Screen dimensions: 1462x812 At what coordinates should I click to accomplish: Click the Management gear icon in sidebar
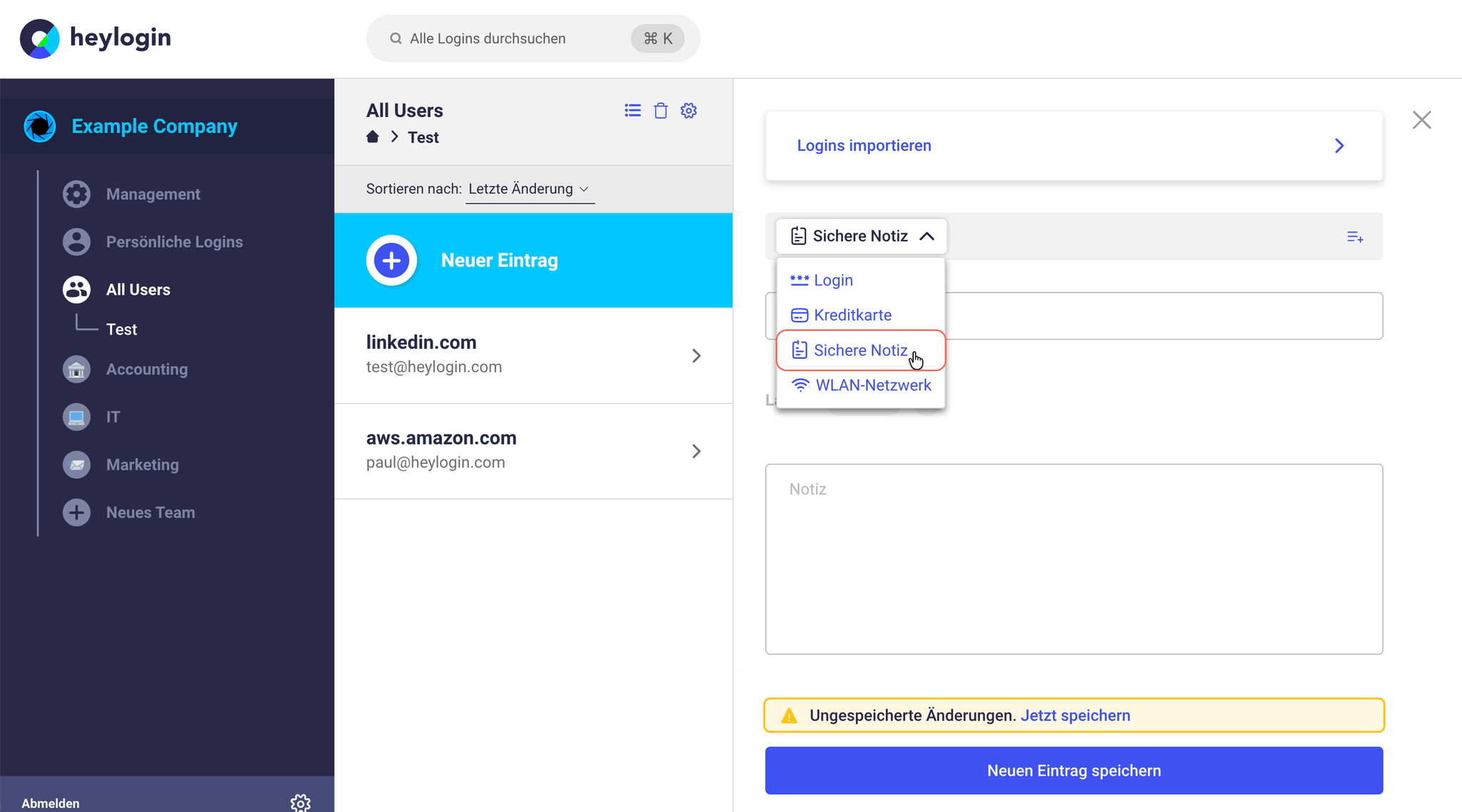click(x=76, y=194)
